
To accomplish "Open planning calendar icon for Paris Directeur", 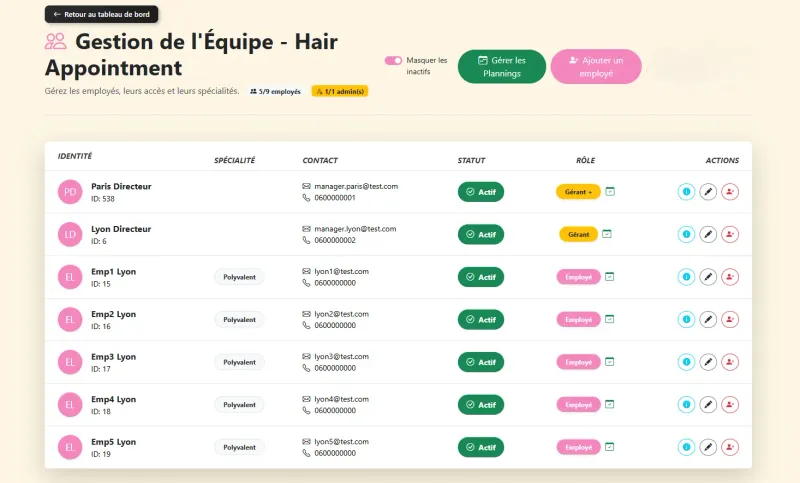I will (x=610, y=191).
